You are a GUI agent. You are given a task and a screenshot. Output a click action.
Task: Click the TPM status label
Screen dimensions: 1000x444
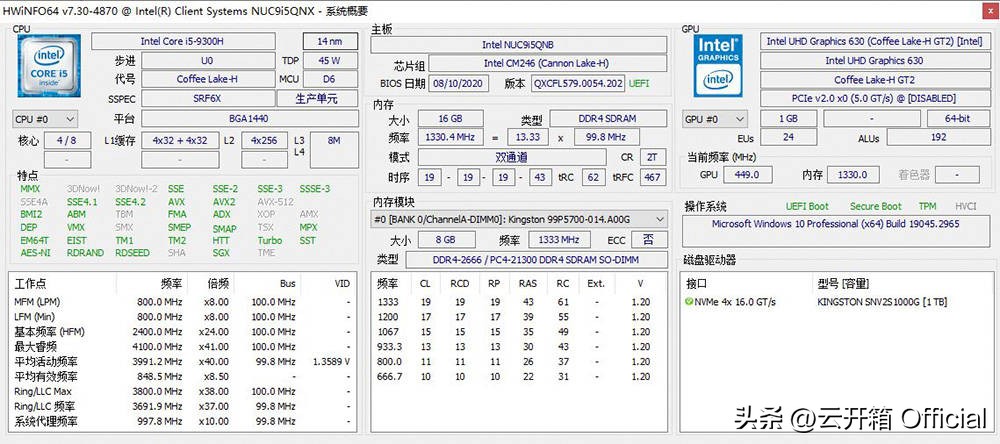927,207
